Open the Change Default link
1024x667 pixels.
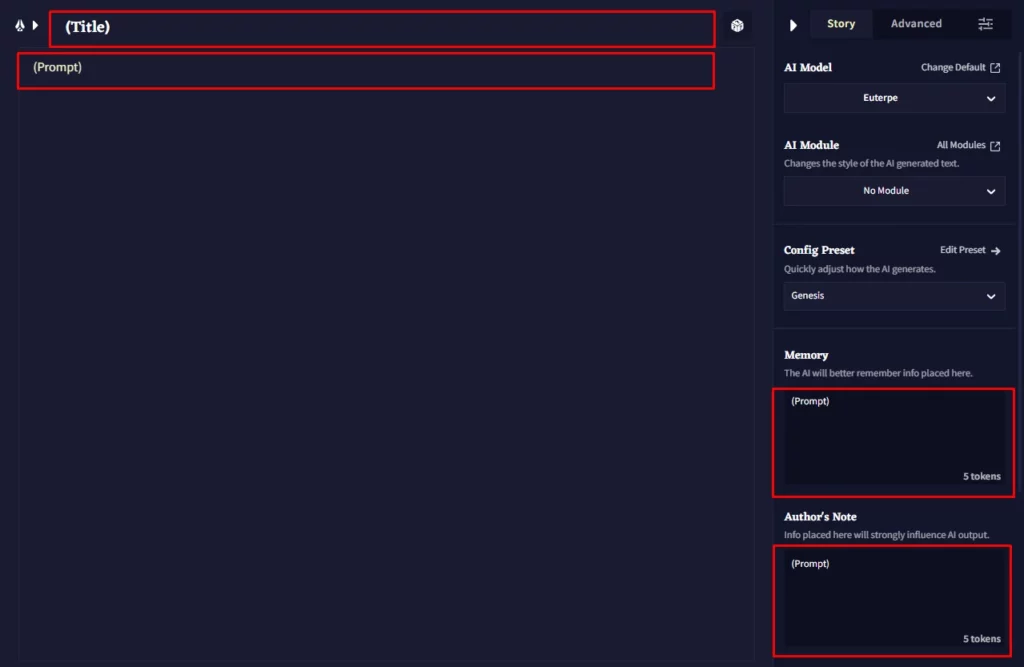[960, 67]
